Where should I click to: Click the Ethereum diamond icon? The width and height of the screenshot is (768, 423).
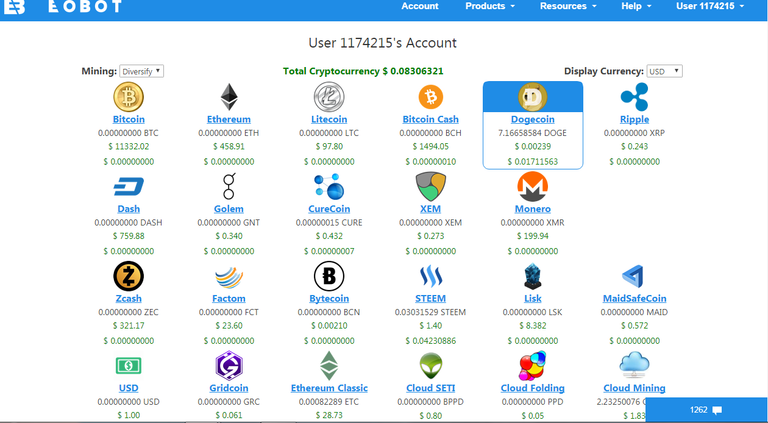[x=229, y=97]
